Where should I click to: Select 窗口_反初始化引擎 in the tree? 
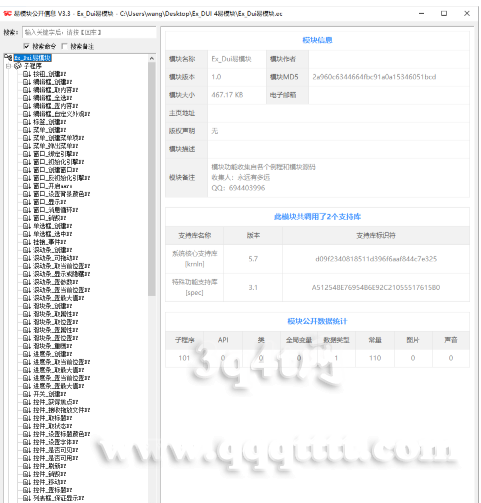62,178
